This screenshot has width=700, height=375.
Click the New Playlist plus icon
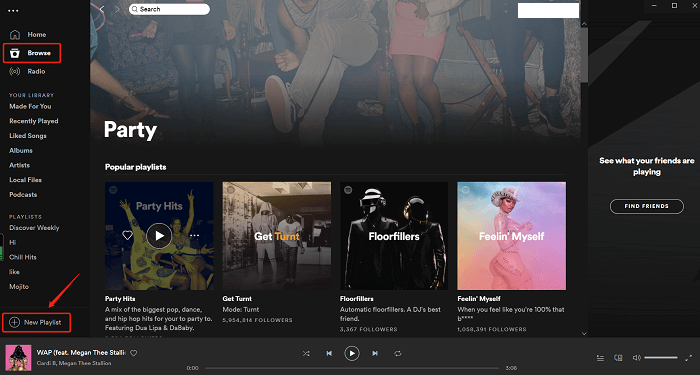(15, 322)
